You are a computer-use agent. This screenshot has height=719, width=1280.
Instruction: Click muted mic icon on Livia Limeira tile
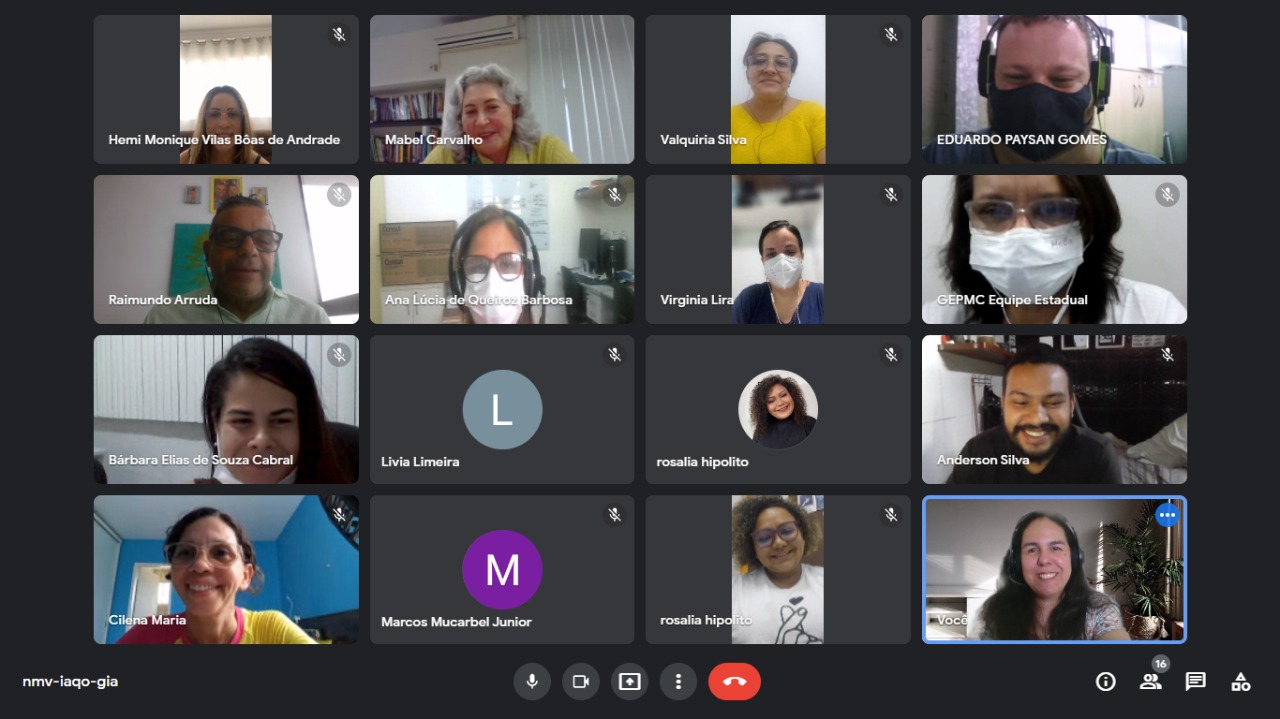pos(615,355)
